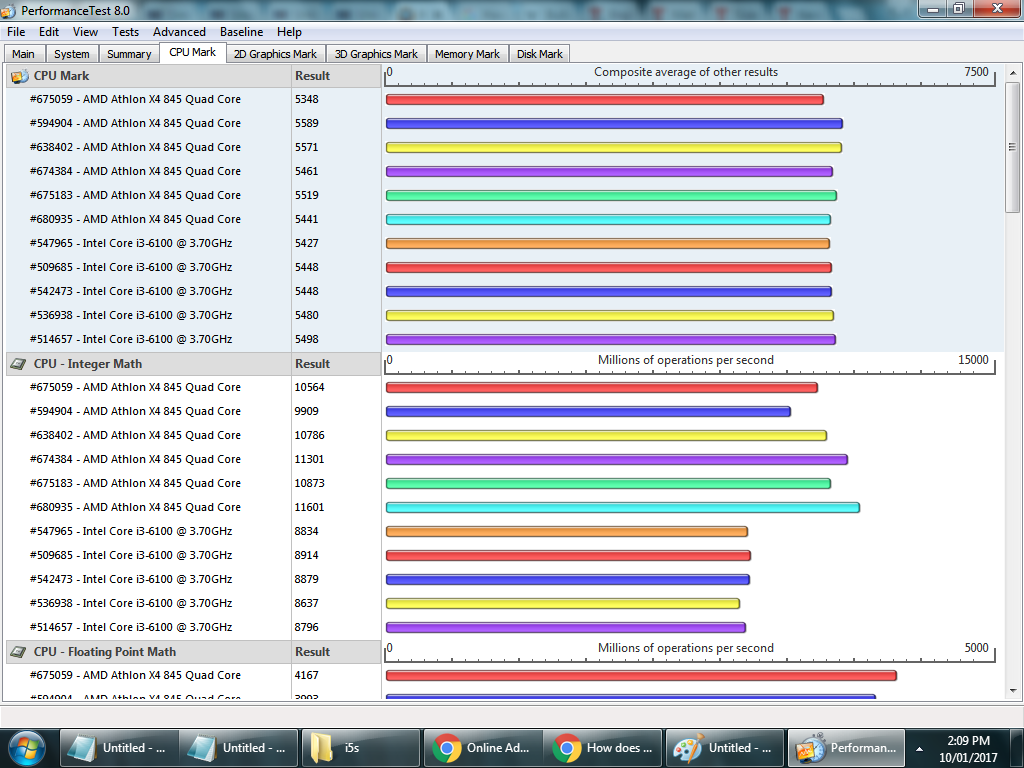Click the vertical scrollbar thumb

[1013, 147]
